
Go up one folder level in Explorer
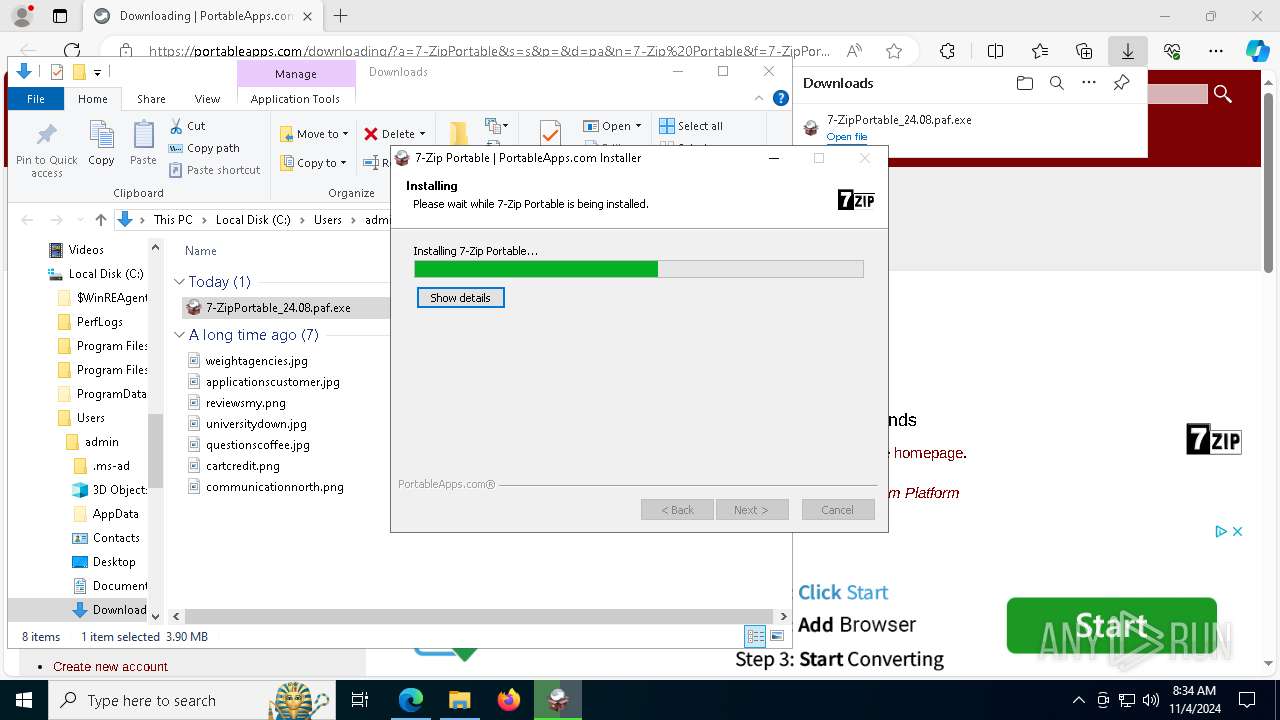tap(100, 220)
